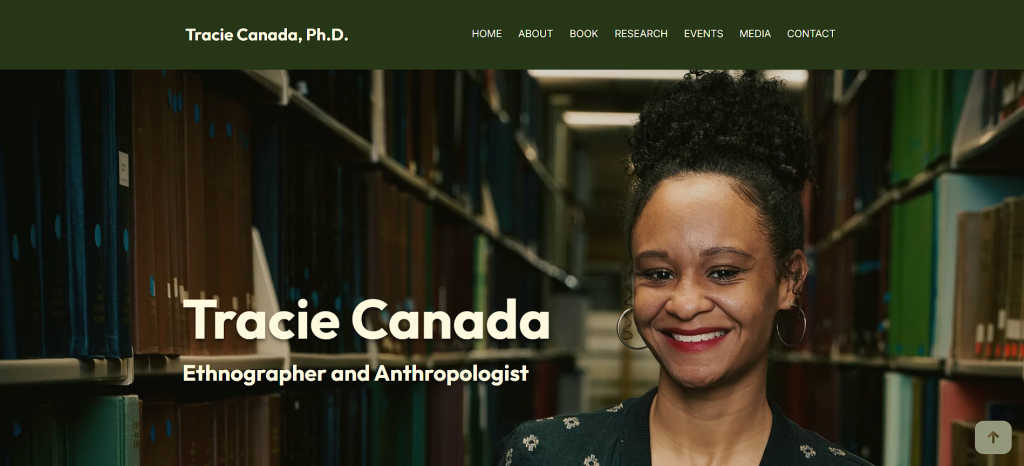Open the HOME navigation item
The width and height of the screenshot is (1024, 466).
[487, 33]
